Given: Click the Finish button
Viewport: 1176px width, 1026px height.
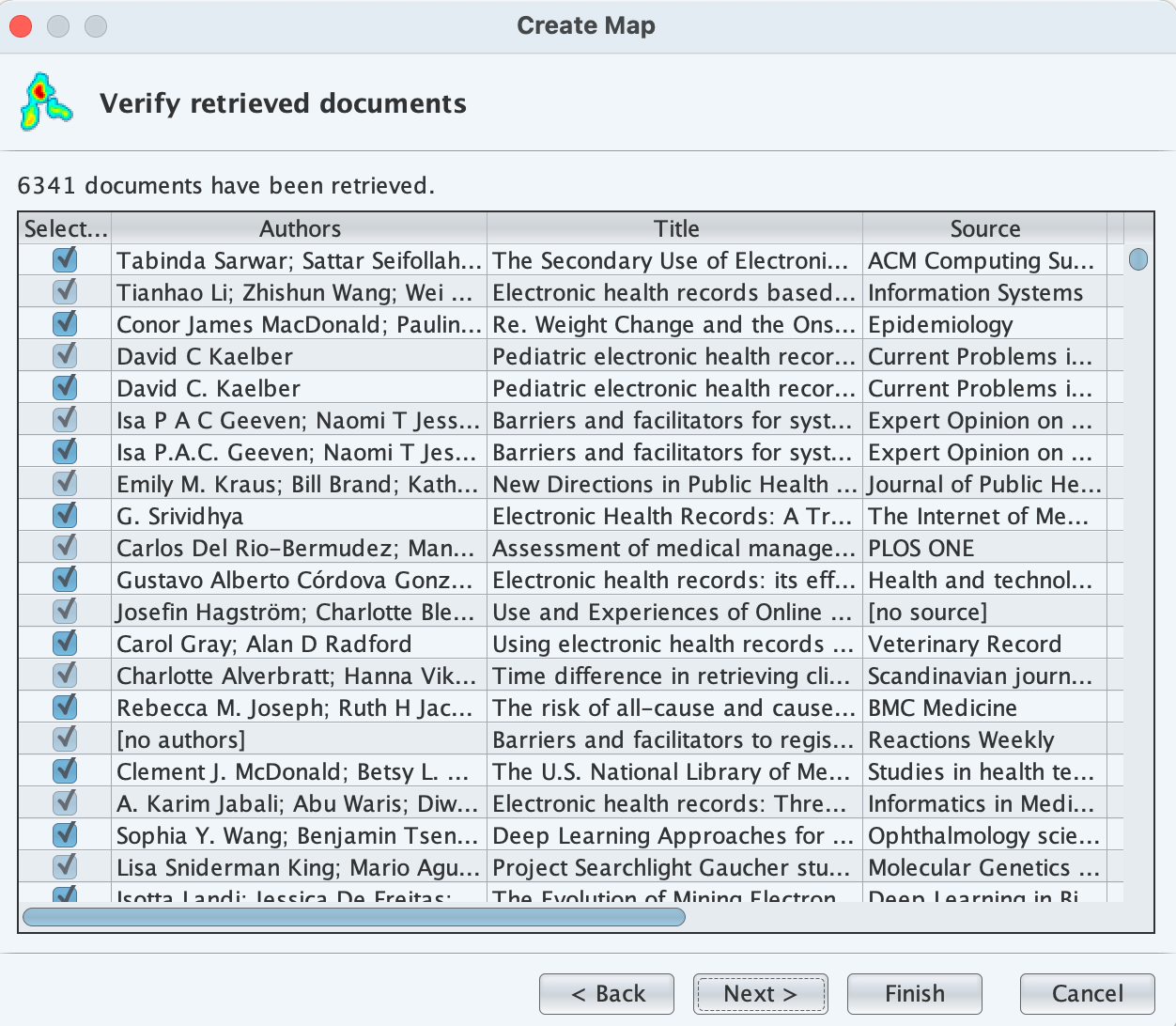Looking at the screenshot, I should click(x=914, y=994).
